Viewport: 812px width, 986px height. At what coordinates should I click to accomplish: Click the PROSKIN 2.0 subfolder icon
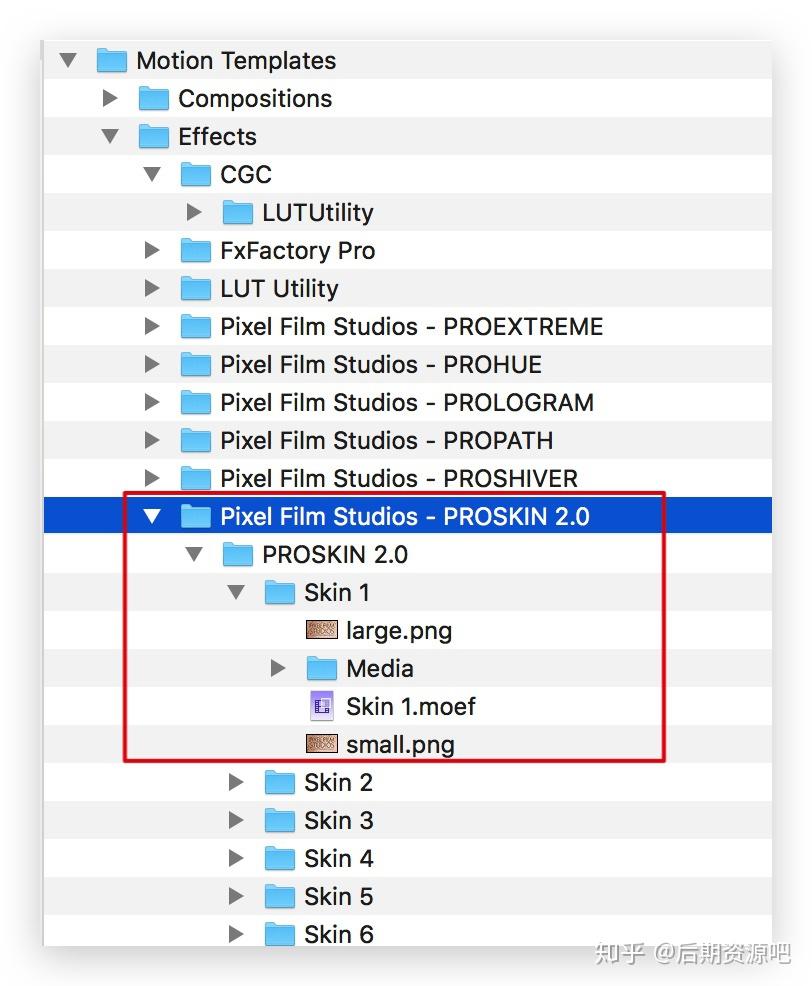click(237, 554)
